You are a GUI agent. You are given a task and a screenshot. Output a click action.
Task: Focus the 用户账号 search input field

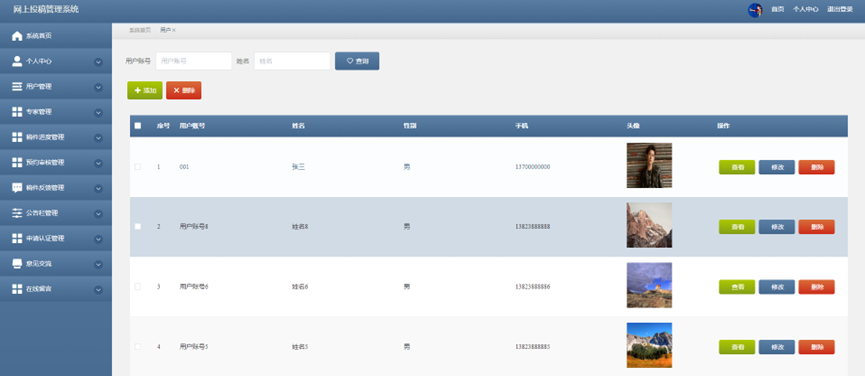pos(194,61)
